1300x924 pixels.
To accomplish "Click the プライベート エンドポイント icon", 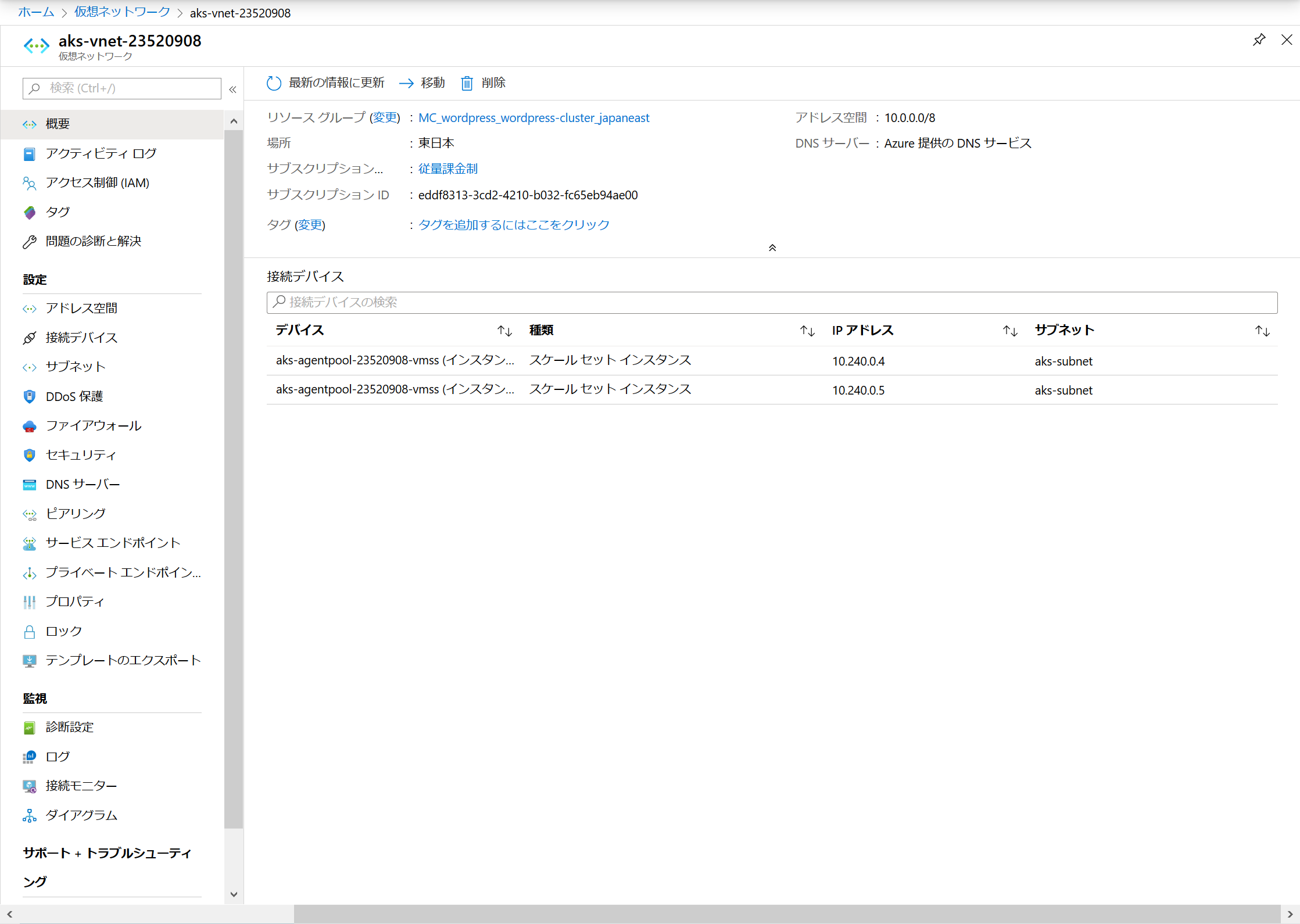I will click(x=30, y=573).
